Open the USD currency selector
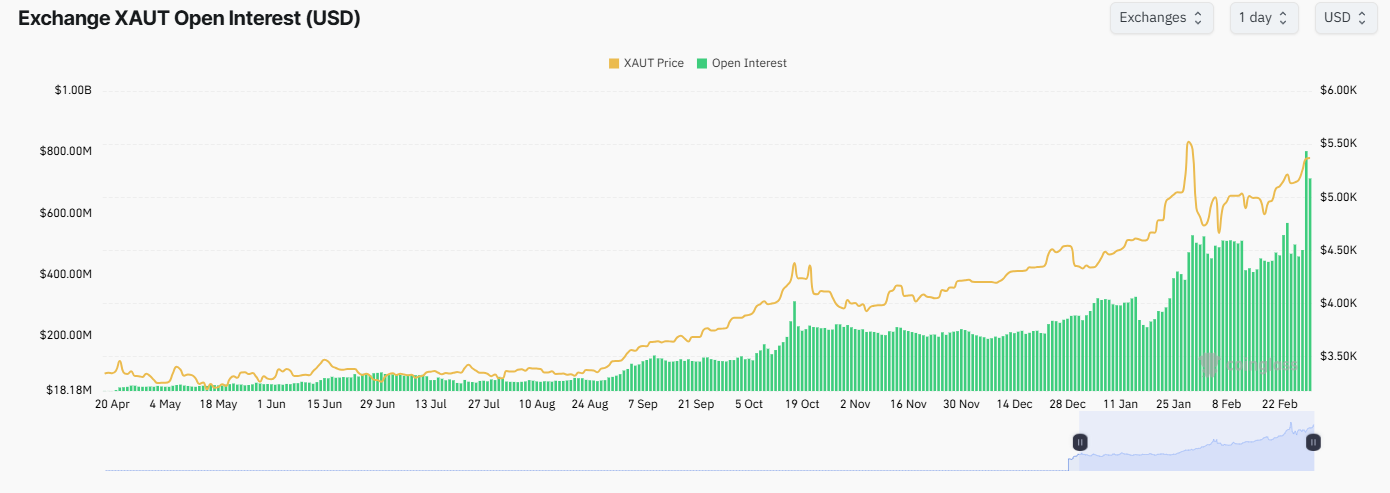The image size is (1390, 493). pos(1345,18)
